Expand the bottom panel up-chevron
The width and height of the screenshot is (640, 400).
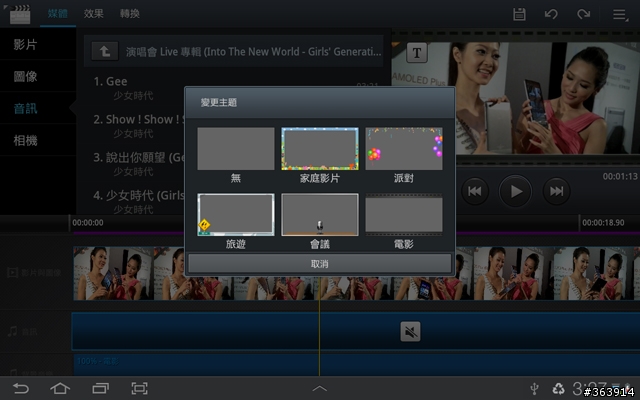pos(320,389)
